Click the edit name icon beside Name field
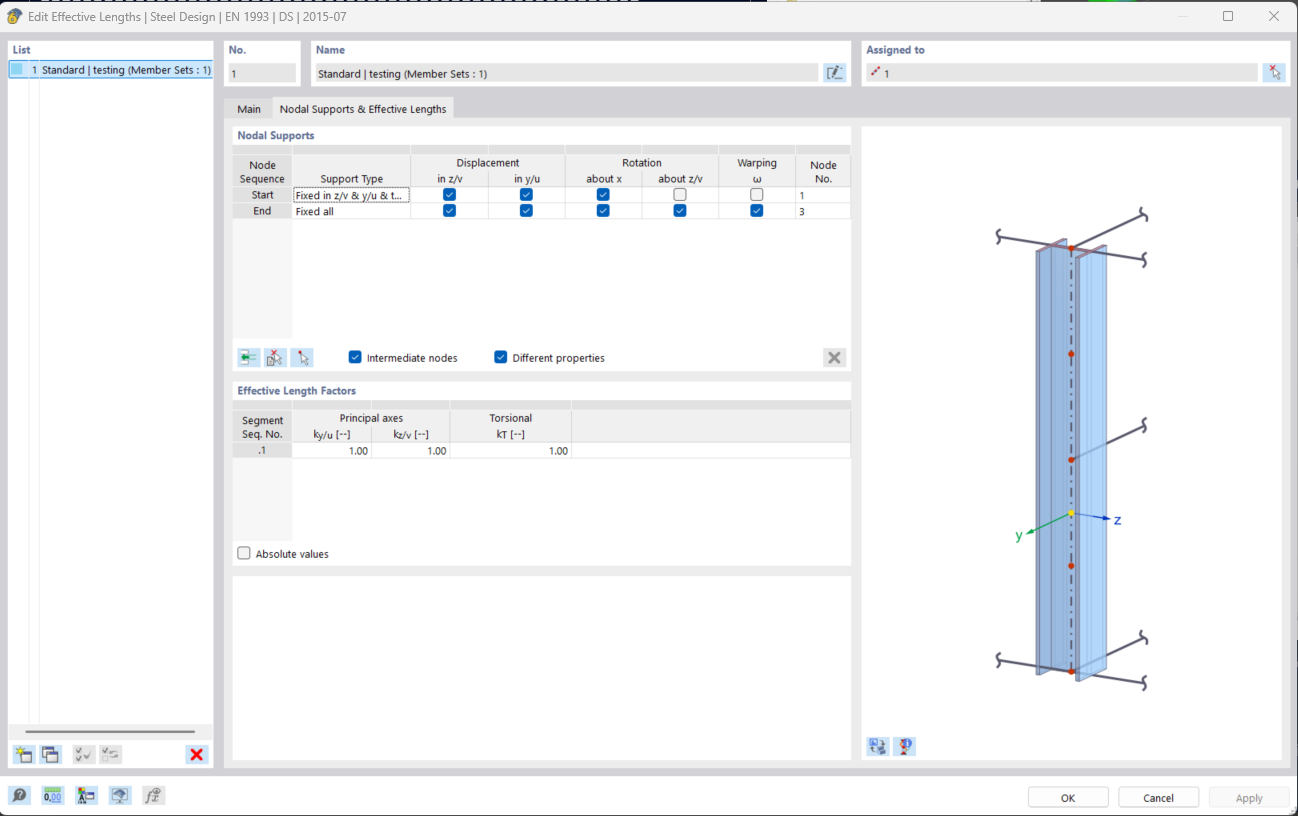 pos(834,73)
